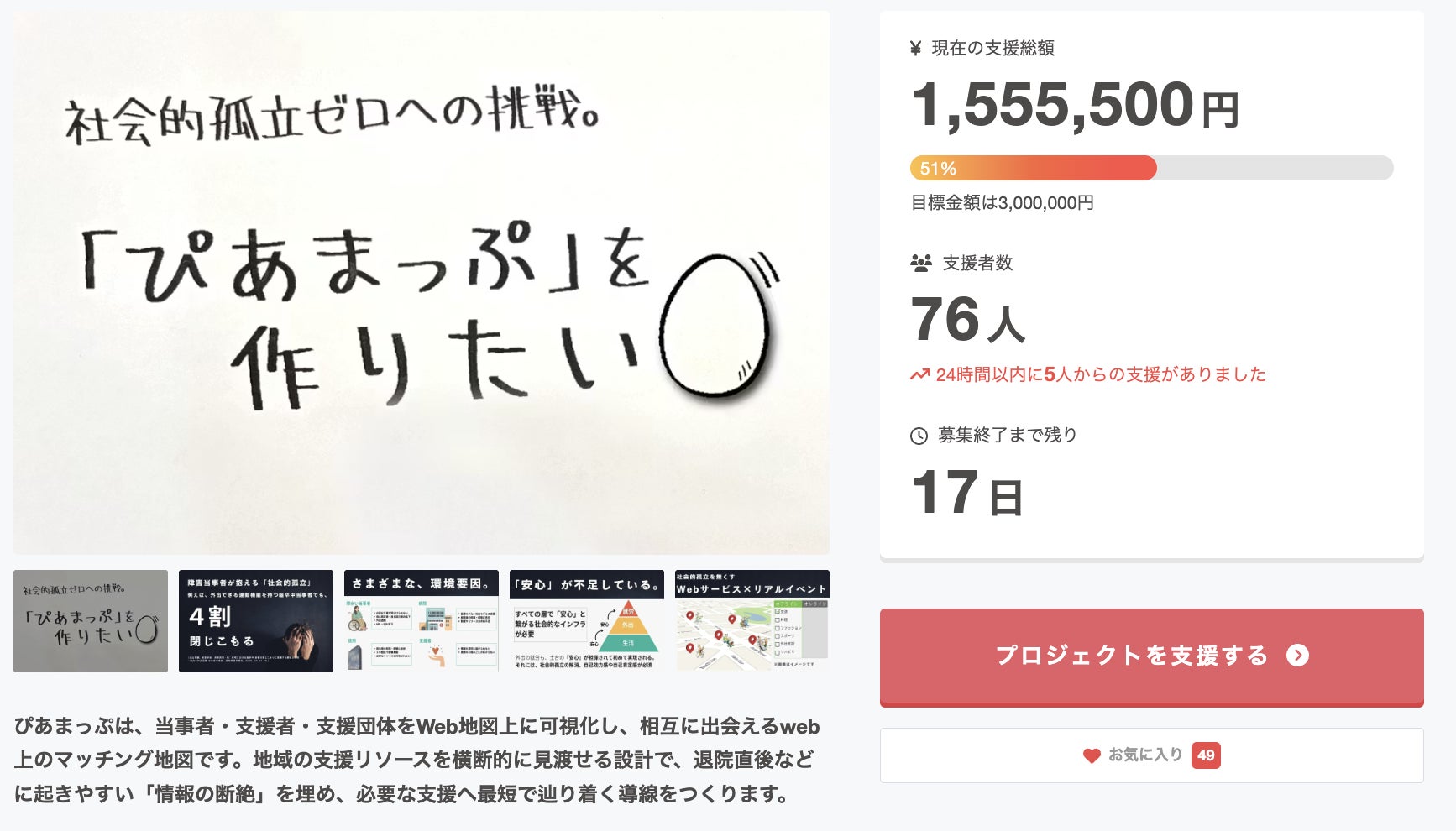Click the egg illustration in main image
The height and width of the screenshot is (831, 1456).
pos(715,327)
